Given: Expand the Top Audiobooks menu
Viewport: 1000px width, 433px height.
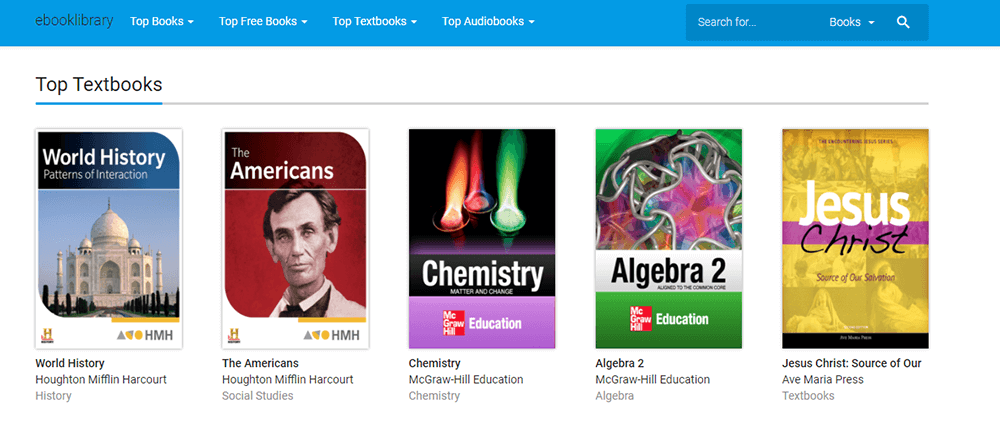Looking at the screenshot, I should point(488,21).
